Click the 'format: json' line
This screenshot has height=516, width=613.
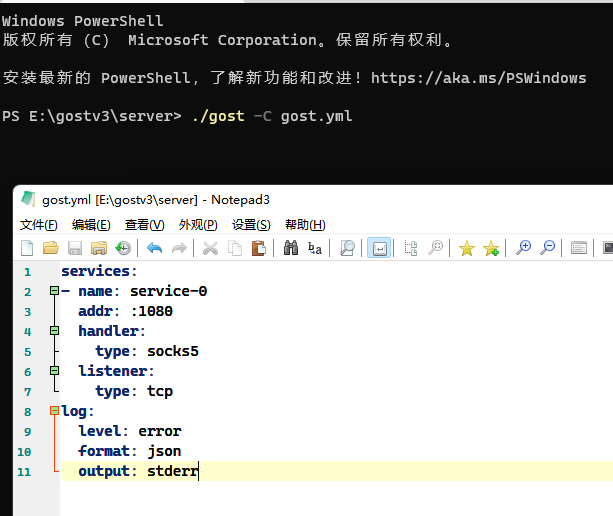pyautogui.click(x=130, y=451)
